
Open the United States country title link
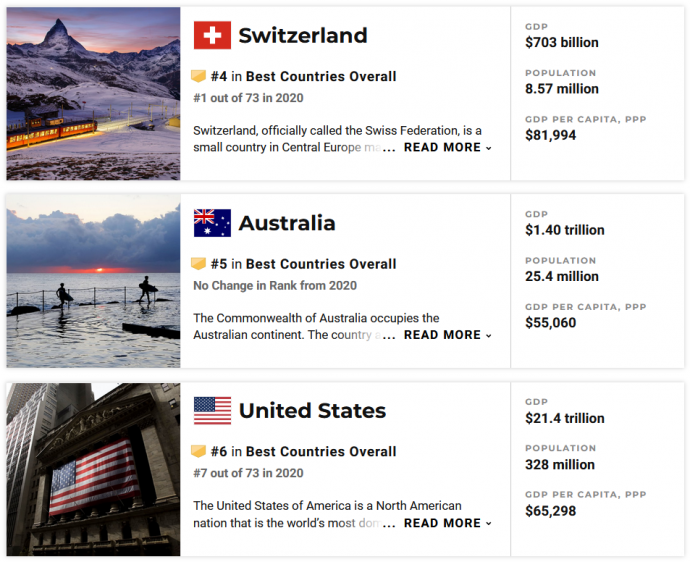312,411
